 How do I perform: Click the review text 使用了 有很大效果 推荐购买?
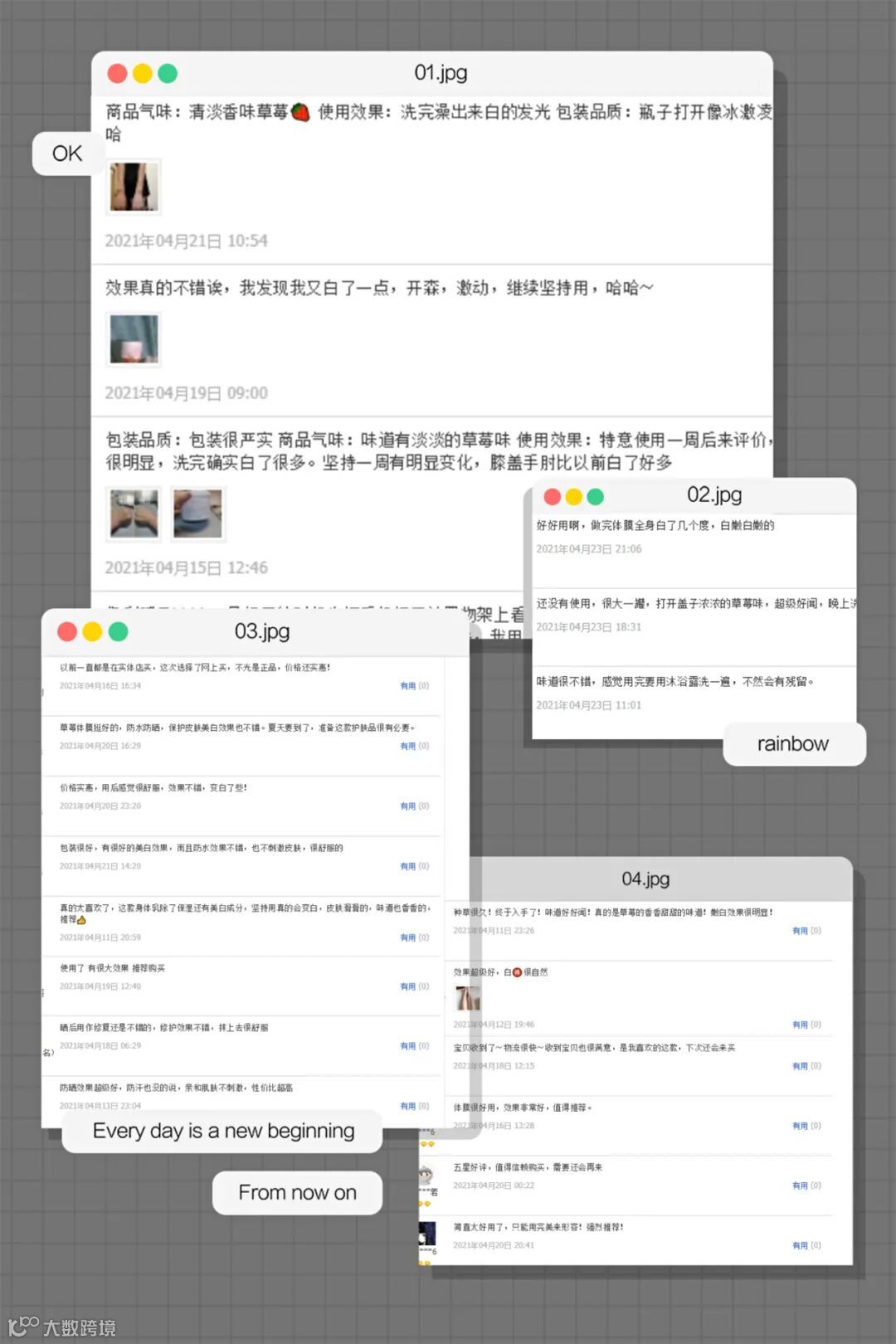112,968
